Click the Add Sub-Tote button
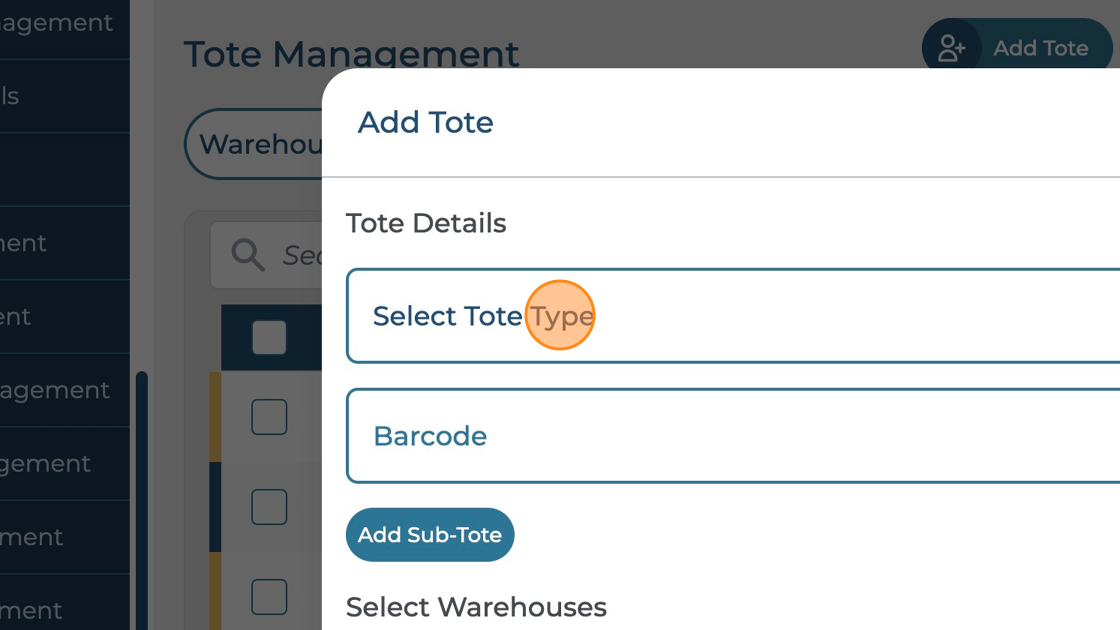The width and height of the screenshot is (1120, 630). pos(430,534)
